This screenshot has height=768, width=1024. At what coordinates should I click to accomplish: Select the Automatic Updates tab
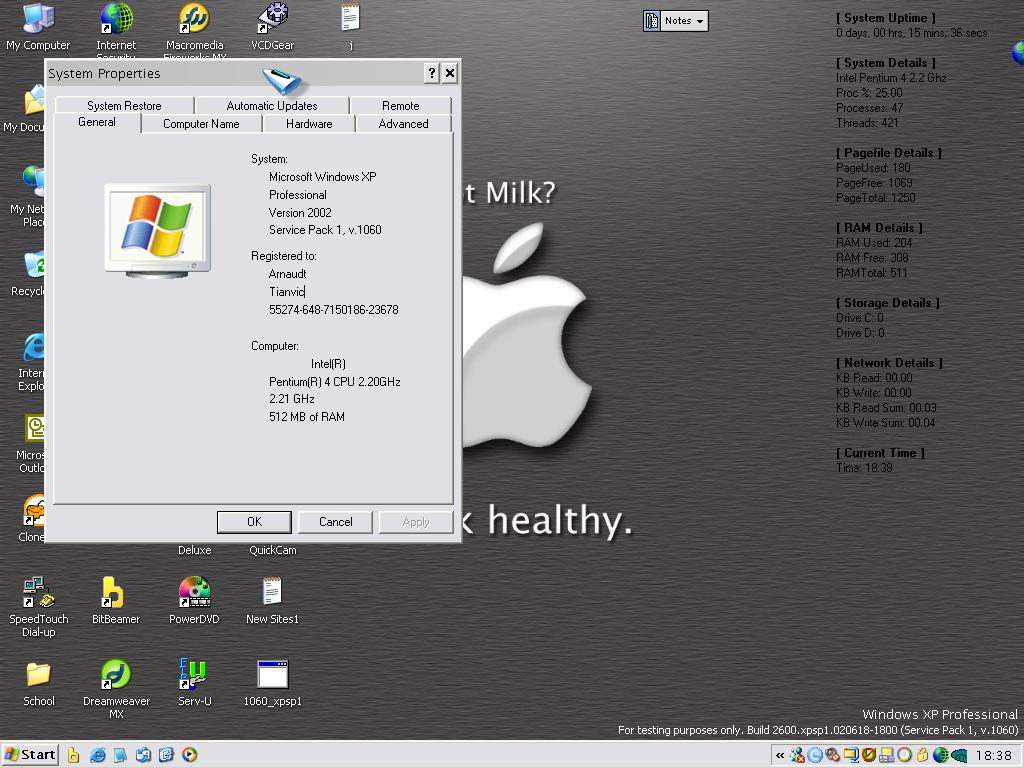pos(272,106)
